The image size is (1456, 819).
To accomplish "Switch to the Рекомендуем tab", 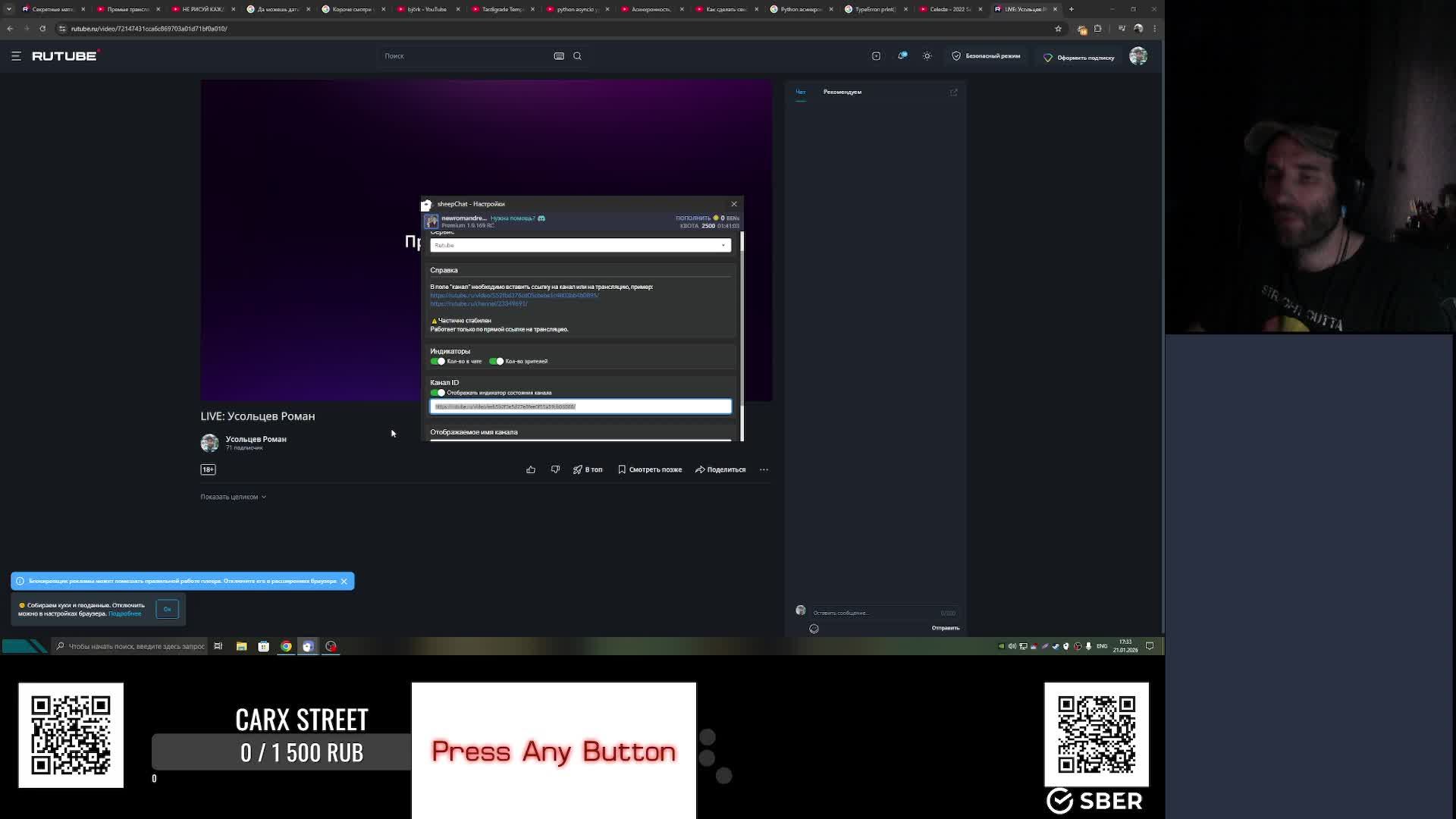I will [842, 93].
